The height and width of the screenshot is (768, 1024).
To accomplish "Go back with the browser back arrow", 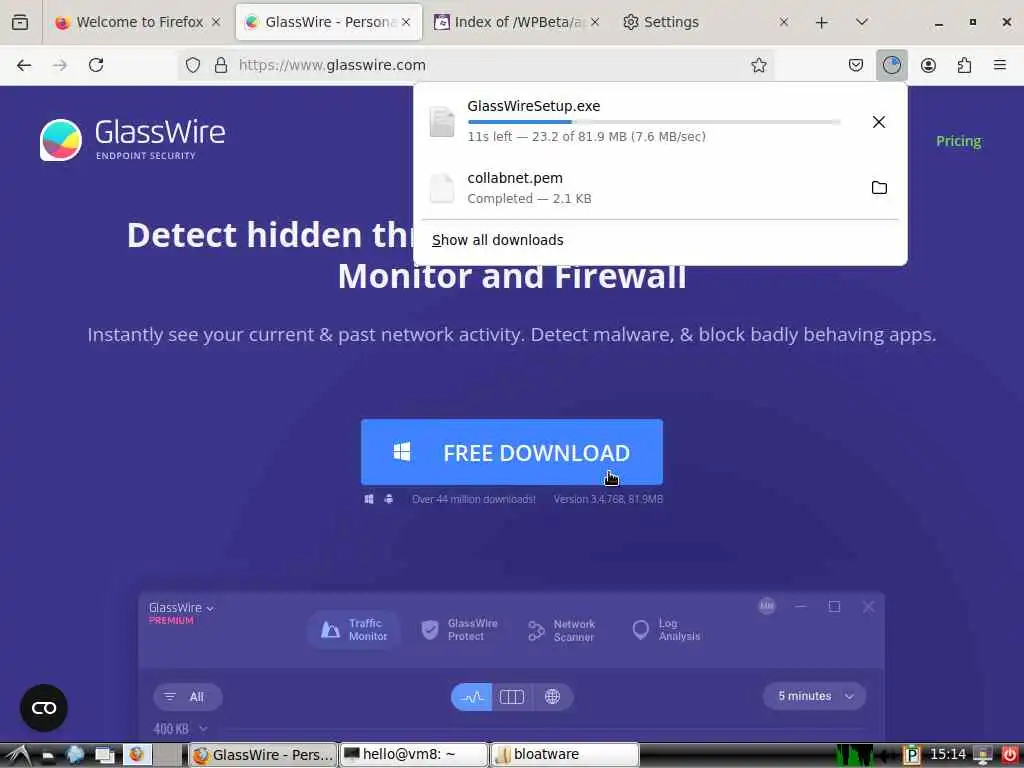I will (24, 65).
